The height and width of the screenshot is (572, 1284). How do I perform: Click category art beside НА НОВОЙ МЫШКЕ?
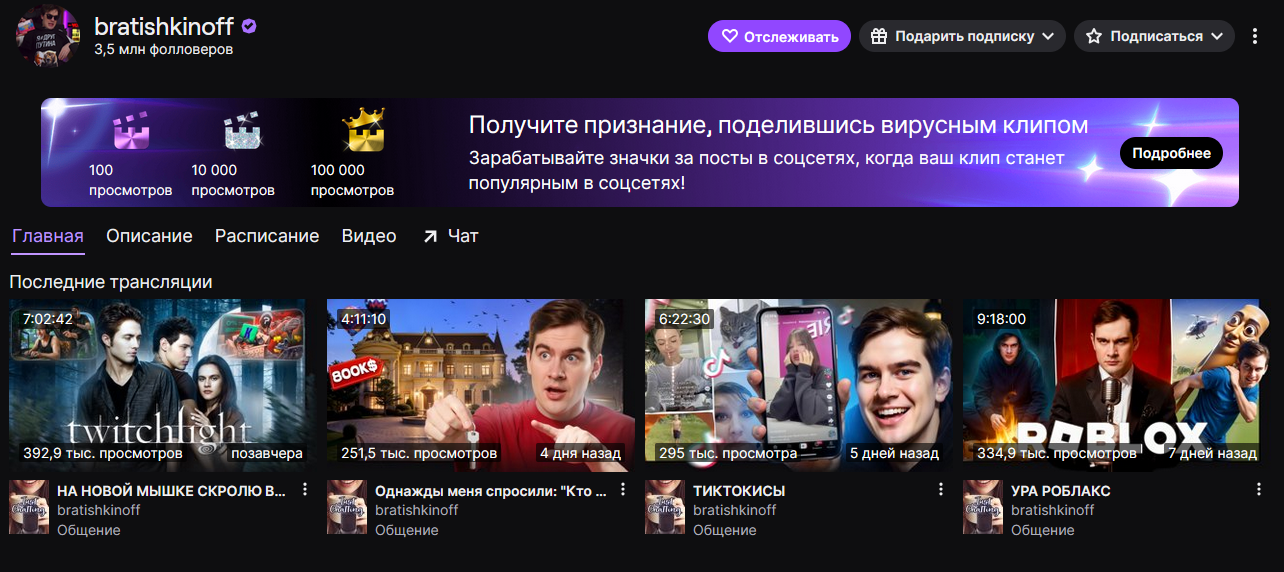(x=29, y=507)
